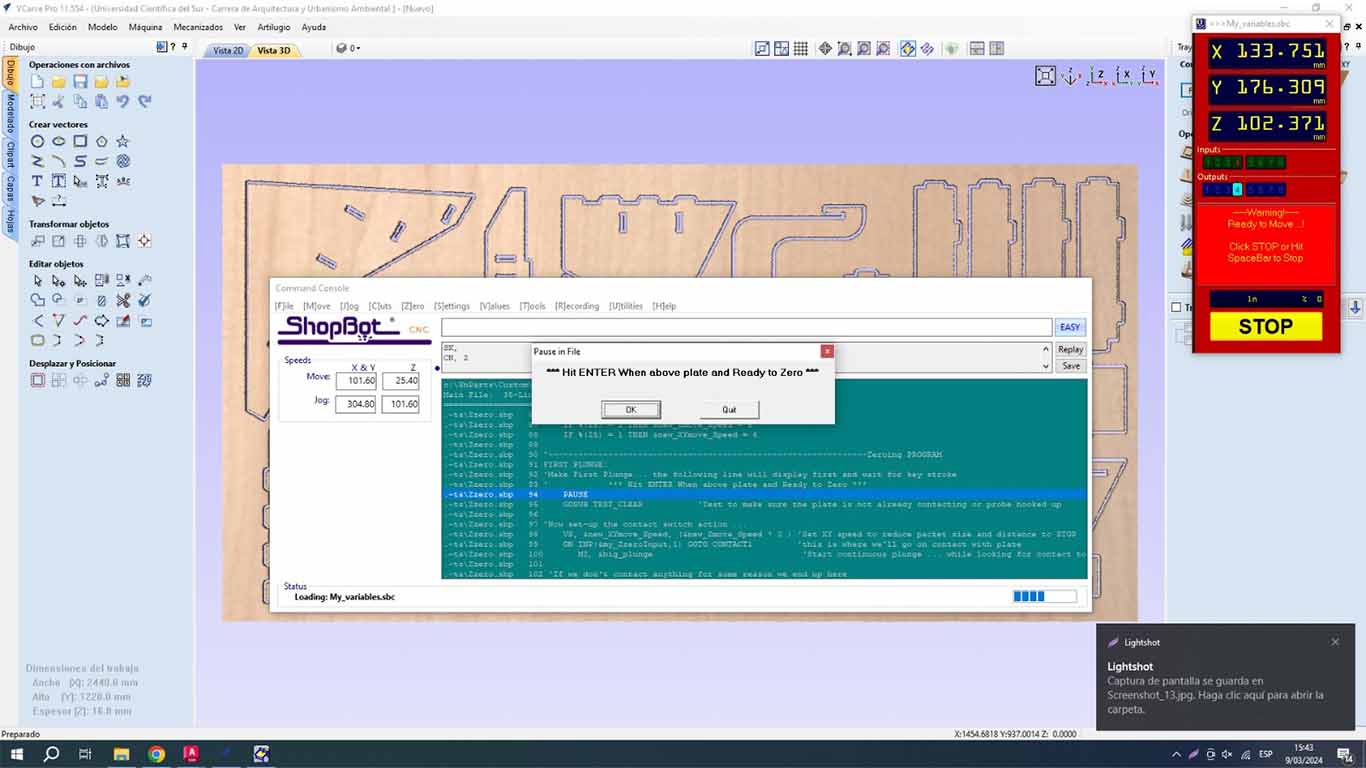
Task: Click the loading progress bar in Status
Action: click(1045, 596)
